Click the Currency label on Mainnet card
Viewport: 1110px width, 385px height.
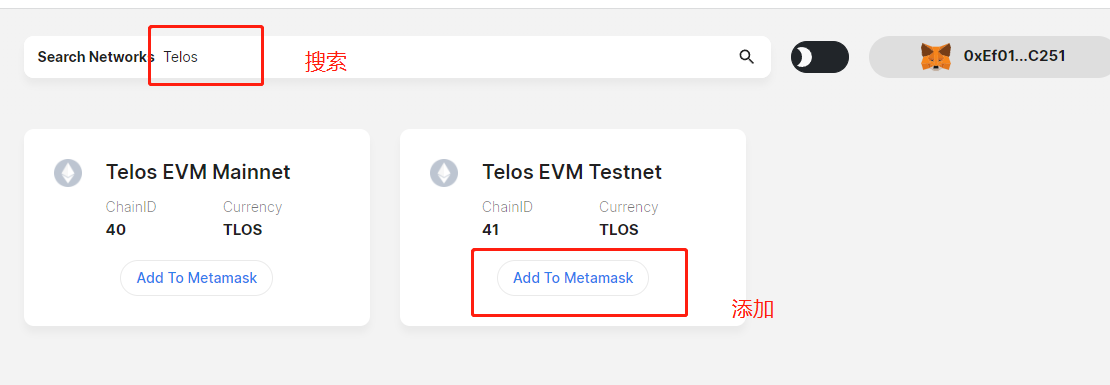(253, 207)
